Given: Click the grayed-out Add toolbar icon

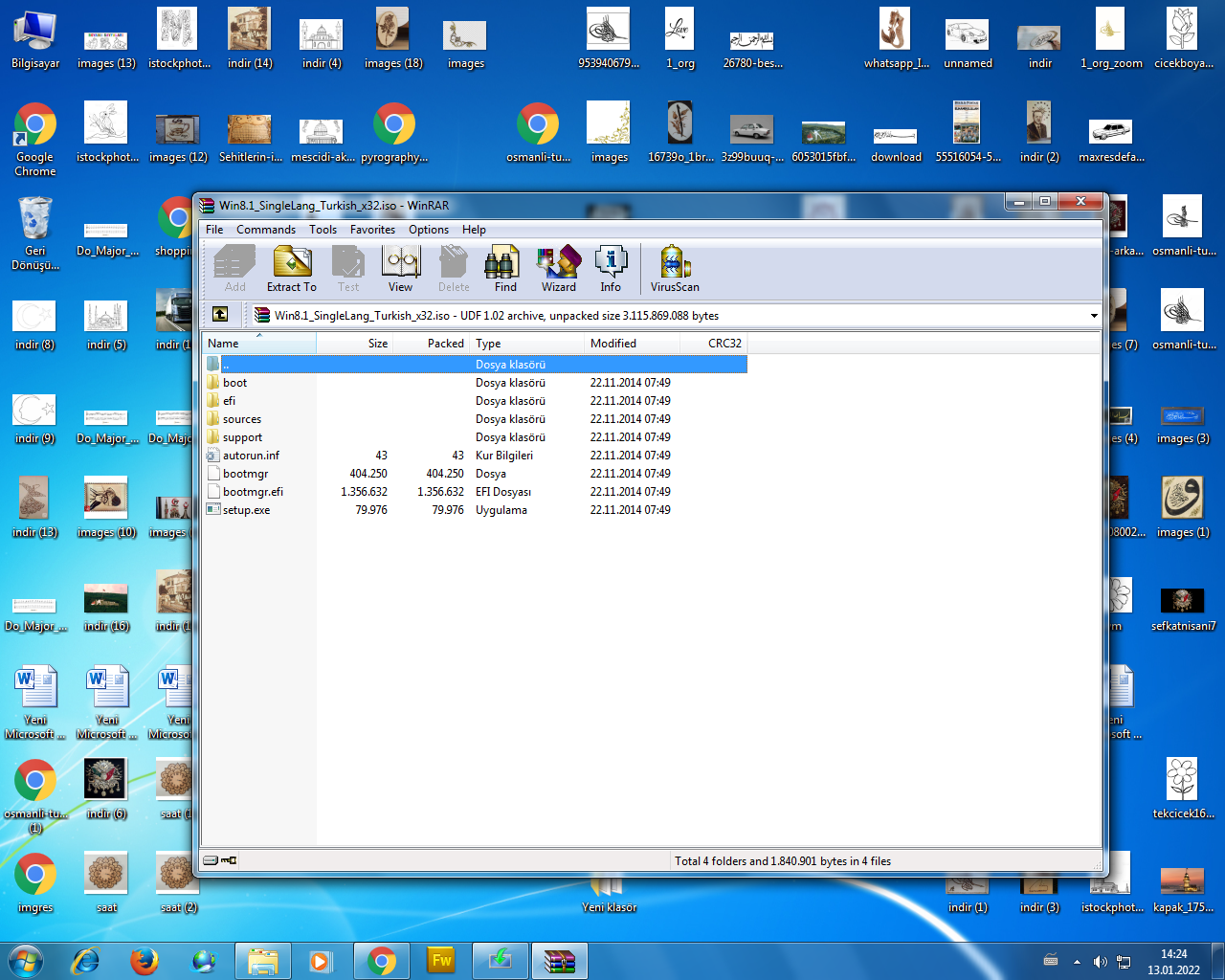Looking at the screenshot, I should pos(235,269).
